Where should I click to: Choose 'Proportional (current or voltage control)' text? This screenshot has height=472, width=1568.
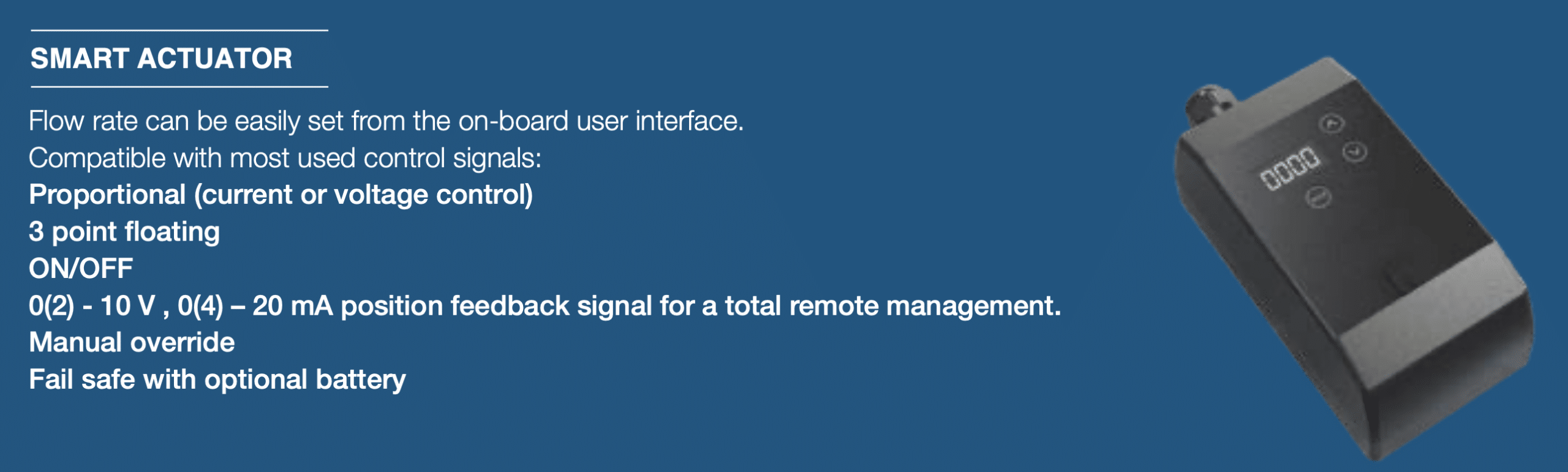[x=281, y=195]
